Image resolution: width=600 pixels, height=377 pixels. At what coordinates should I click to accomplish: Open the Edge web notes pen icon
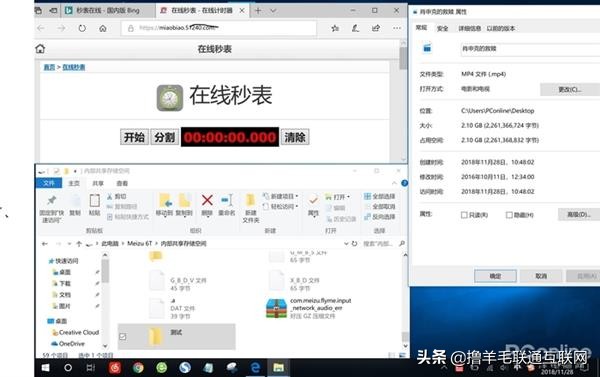355,28
